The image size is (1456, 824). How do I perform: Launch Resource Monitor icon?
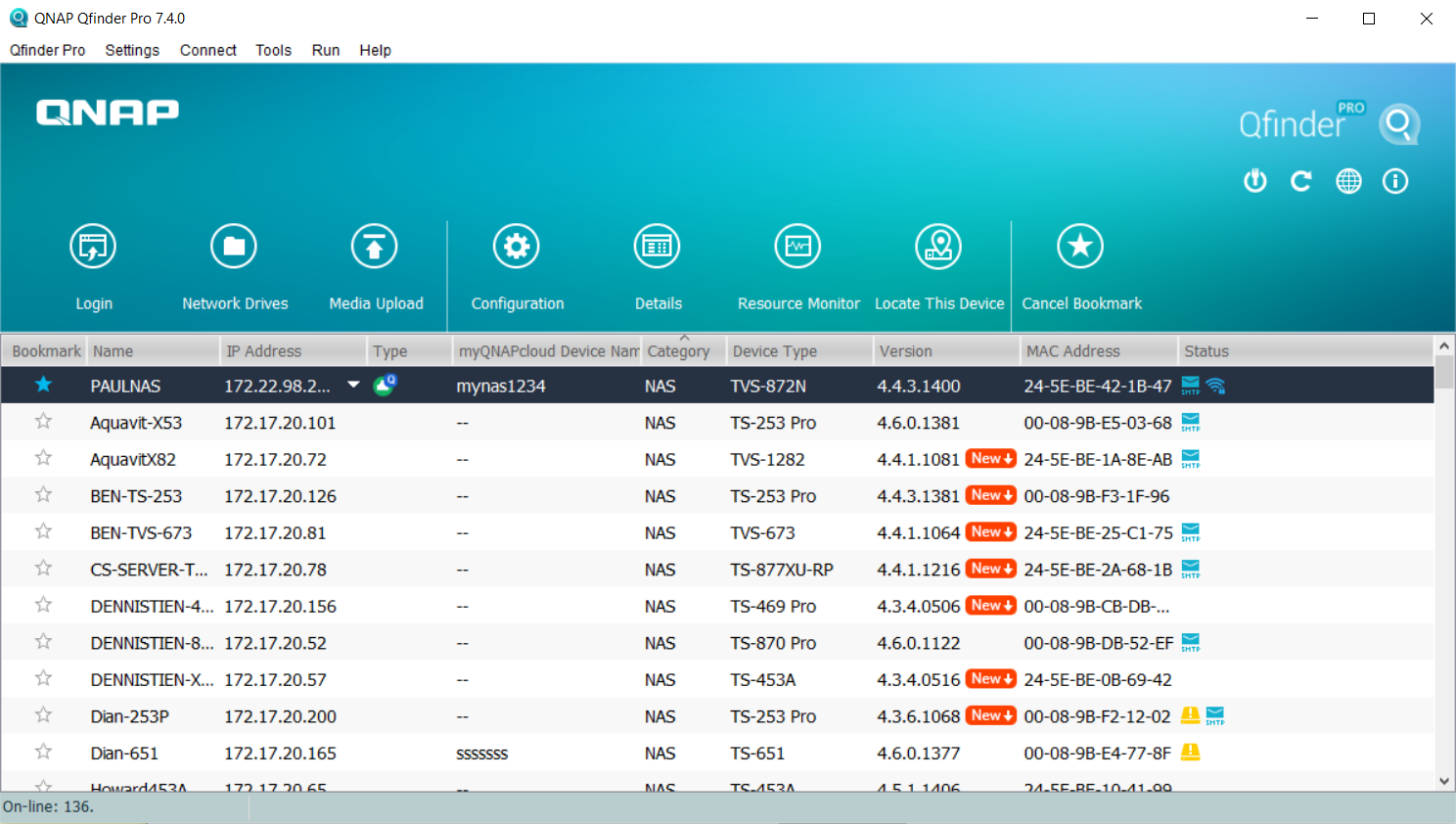click(x=798, y=247)
